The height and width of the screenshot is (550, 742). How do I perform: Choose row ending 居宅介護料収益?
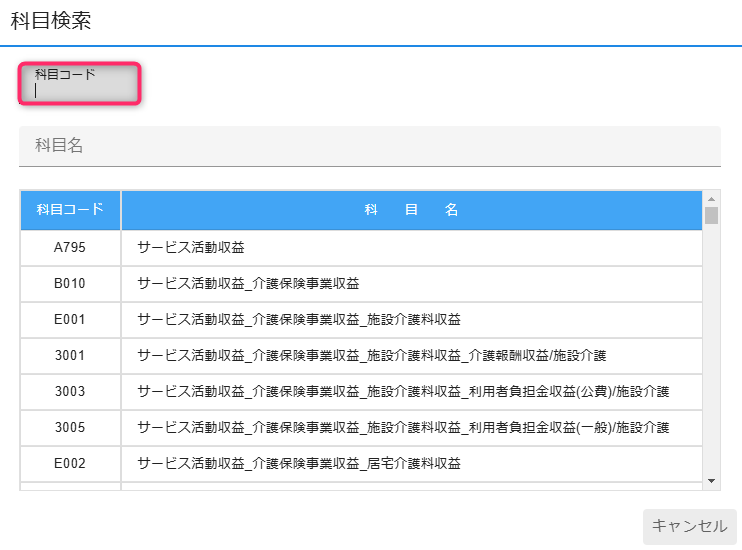362,464
